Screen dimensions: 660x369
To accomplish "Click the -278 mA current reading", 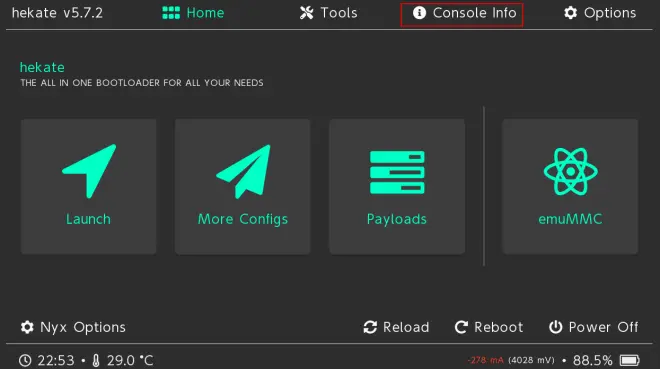I will (x=485, y=360).
